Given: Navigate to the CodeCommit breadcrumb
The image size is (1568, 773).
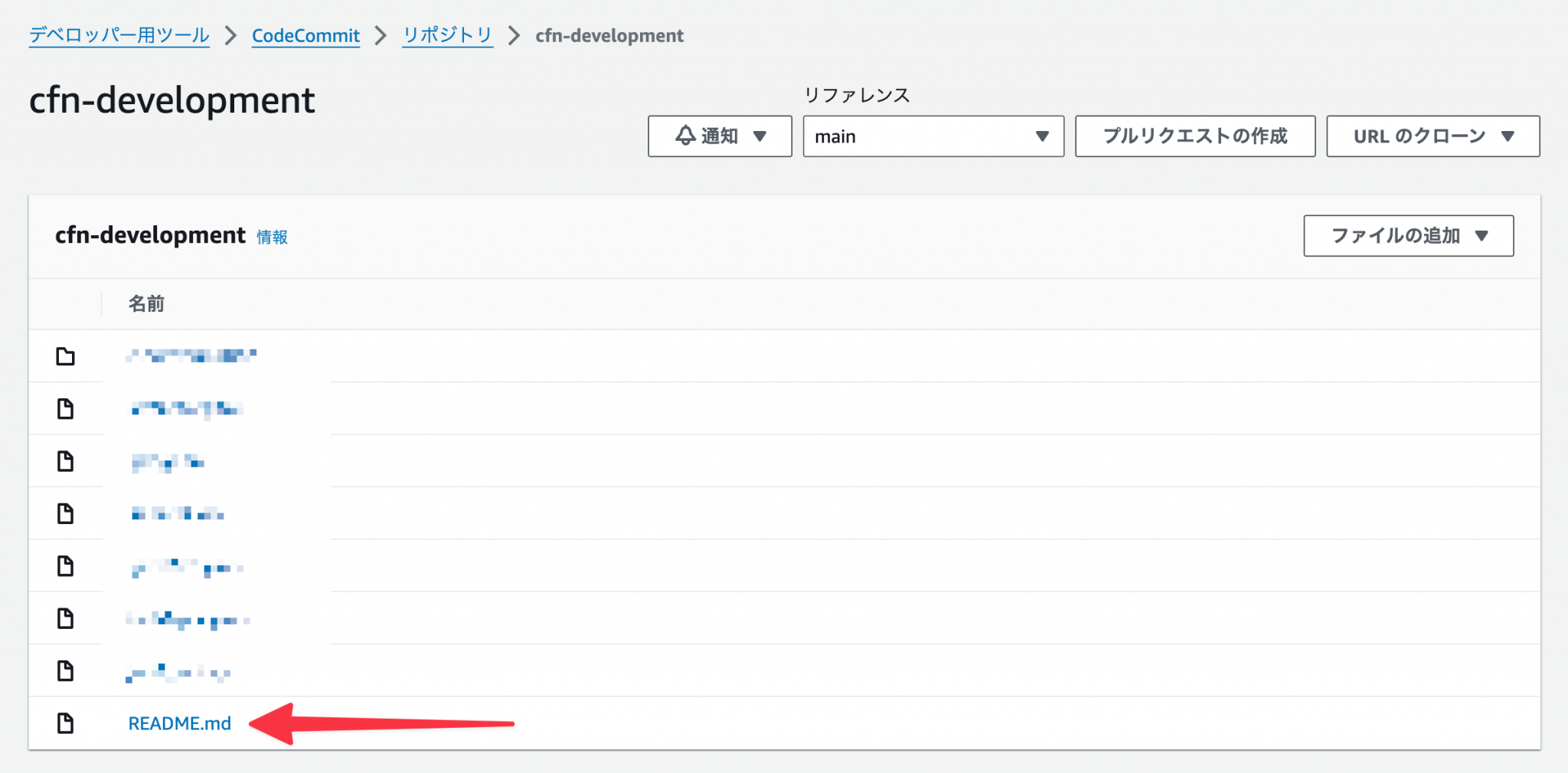Looking at the screenshot, I should tap(305, 35).
